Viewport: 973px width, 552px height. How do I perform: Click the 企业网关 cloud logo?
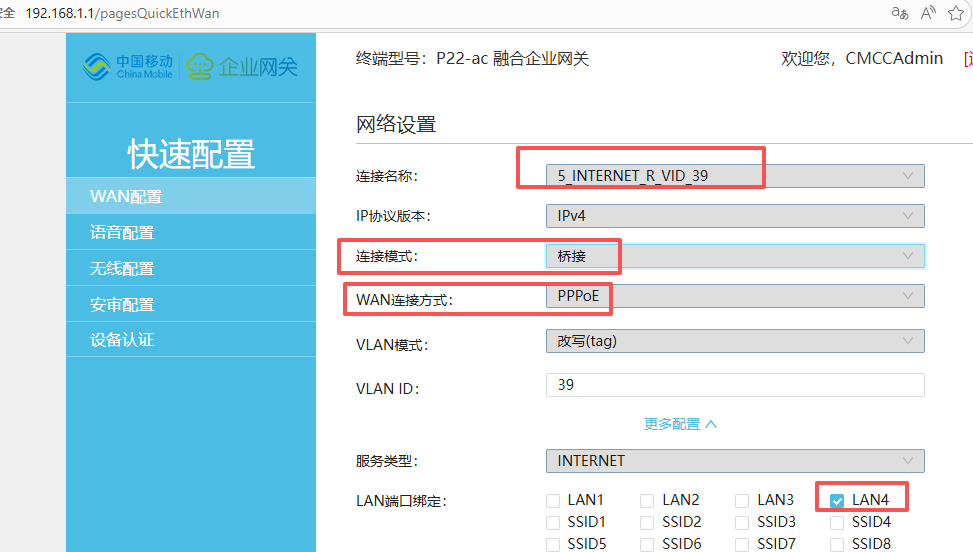point(242,66)
